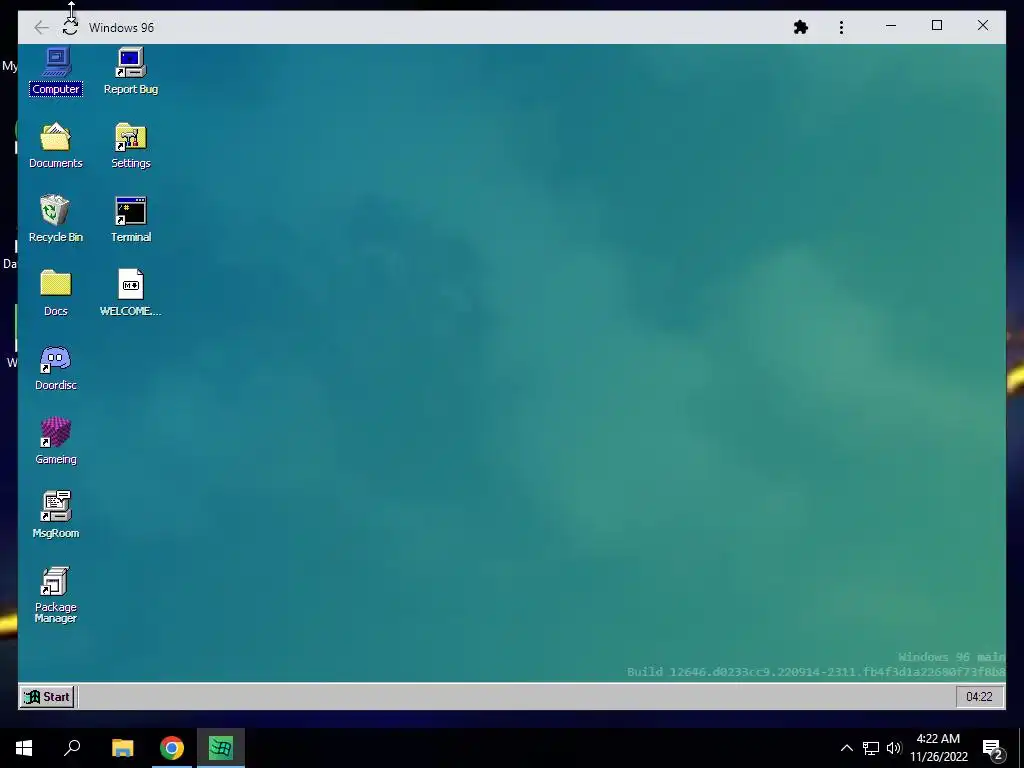Show hidden system tray icons
This screenshot has width=1024, height=768.
[846, 748]
